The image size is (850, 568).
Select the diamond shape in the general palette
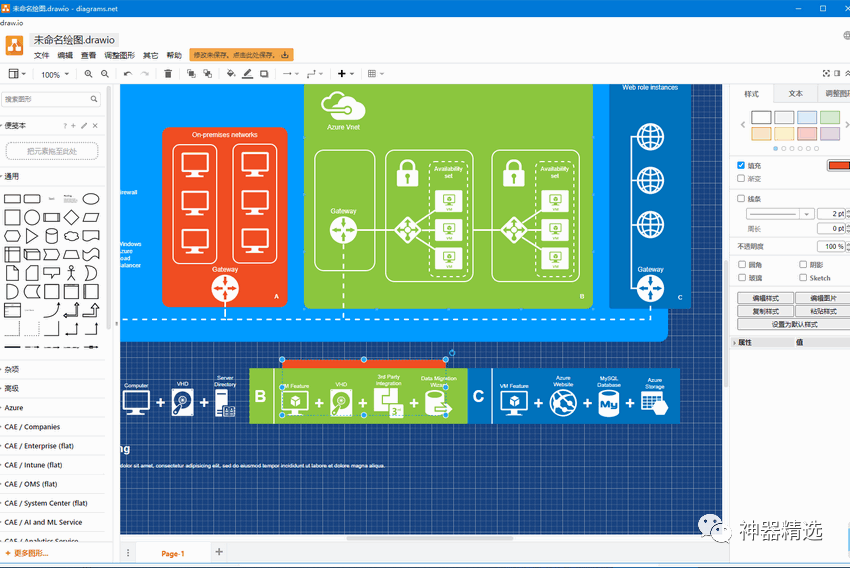click(71, 217)
